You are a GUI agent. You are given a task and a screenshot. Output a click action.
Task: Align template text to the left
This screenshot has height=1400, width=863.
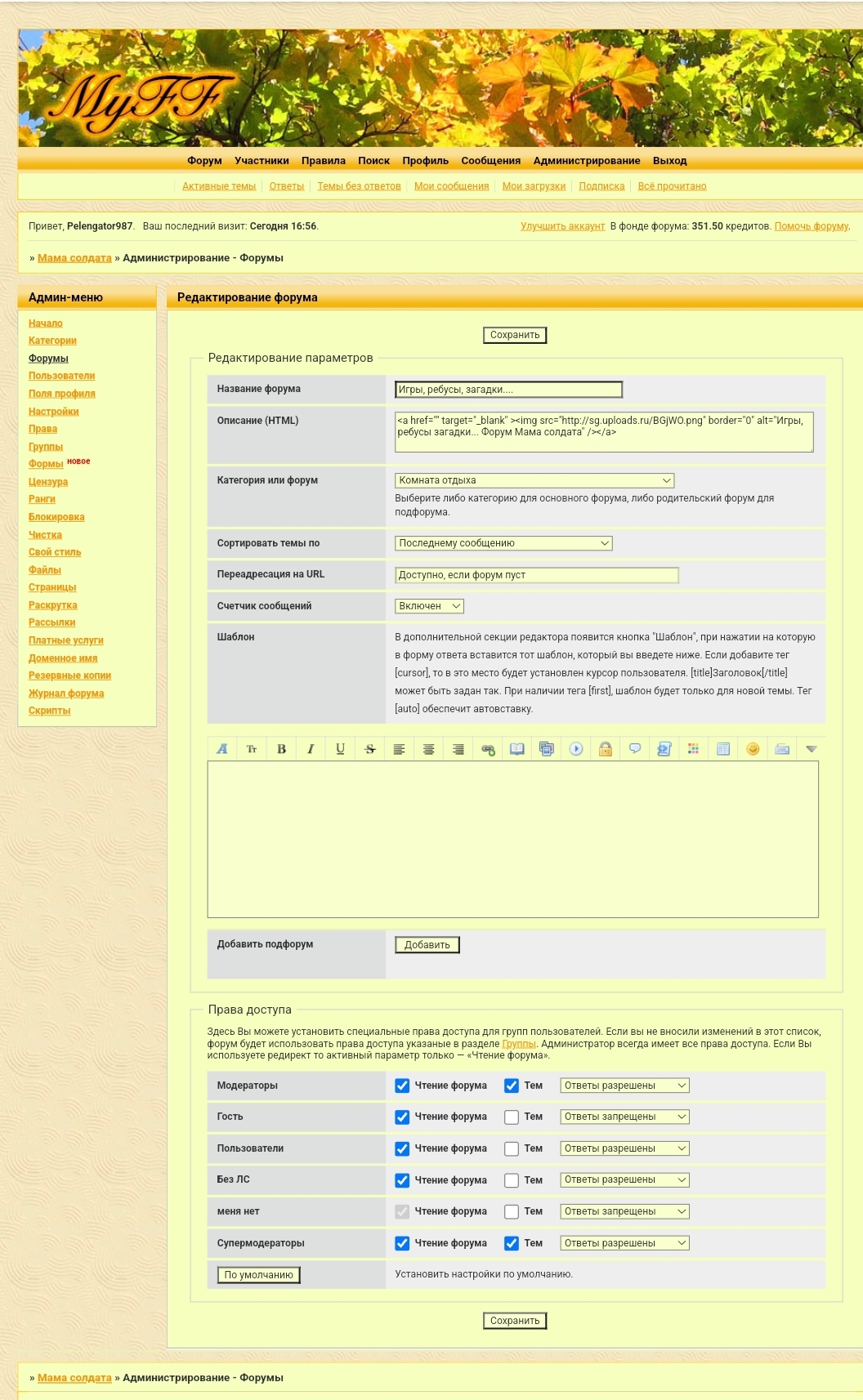pos(399,749)
